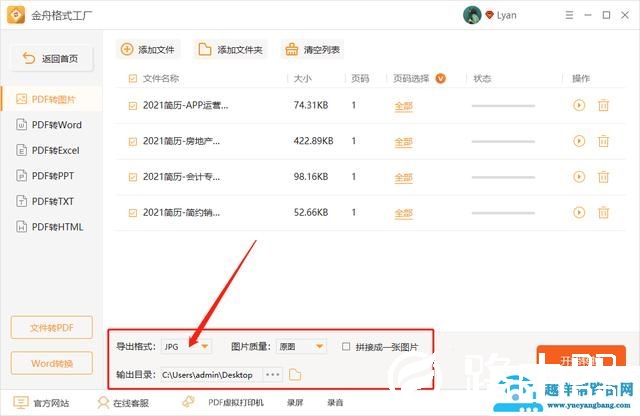Contact 在线客服 in the bottom bar
Viewport: 640px width, 416px height.
pyautogui.click(x=123, y=403)
